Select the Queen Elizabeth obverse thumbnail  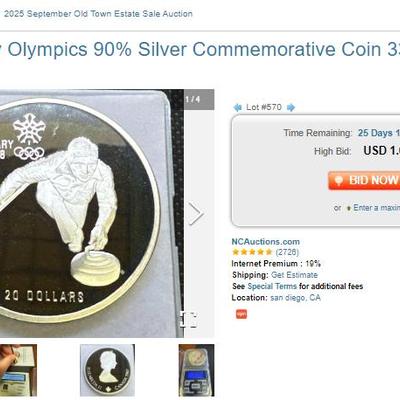107,370
